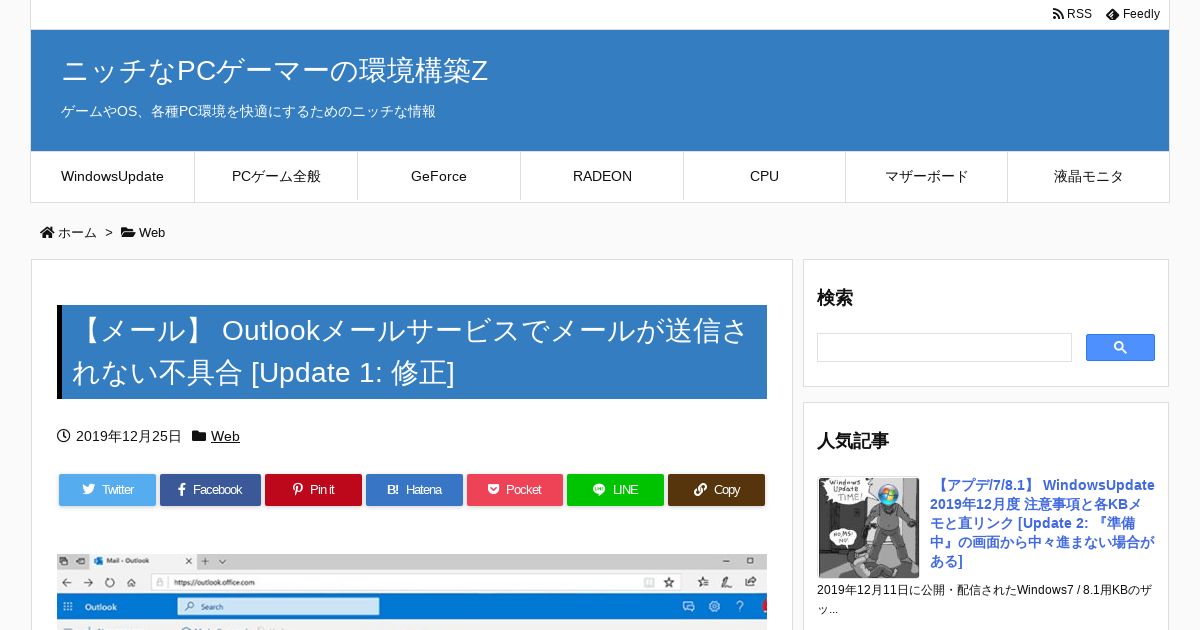Open the RSS feed link

1072,14
